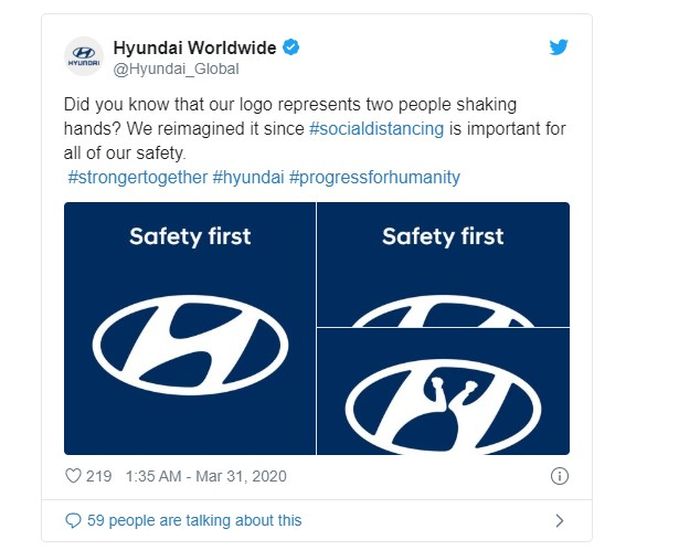
Task: Open the tweet info circle icon
Action: (559, 476)
